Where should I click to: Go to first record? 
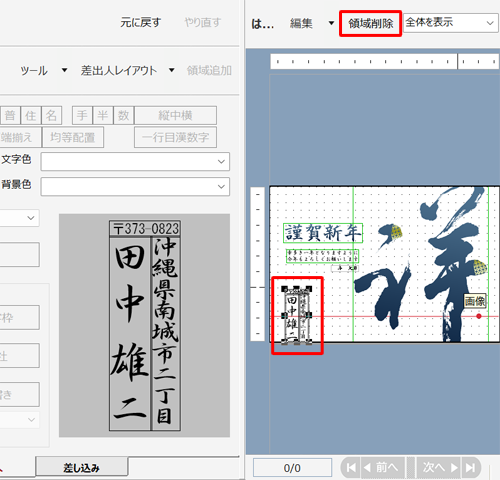(351, 468)
